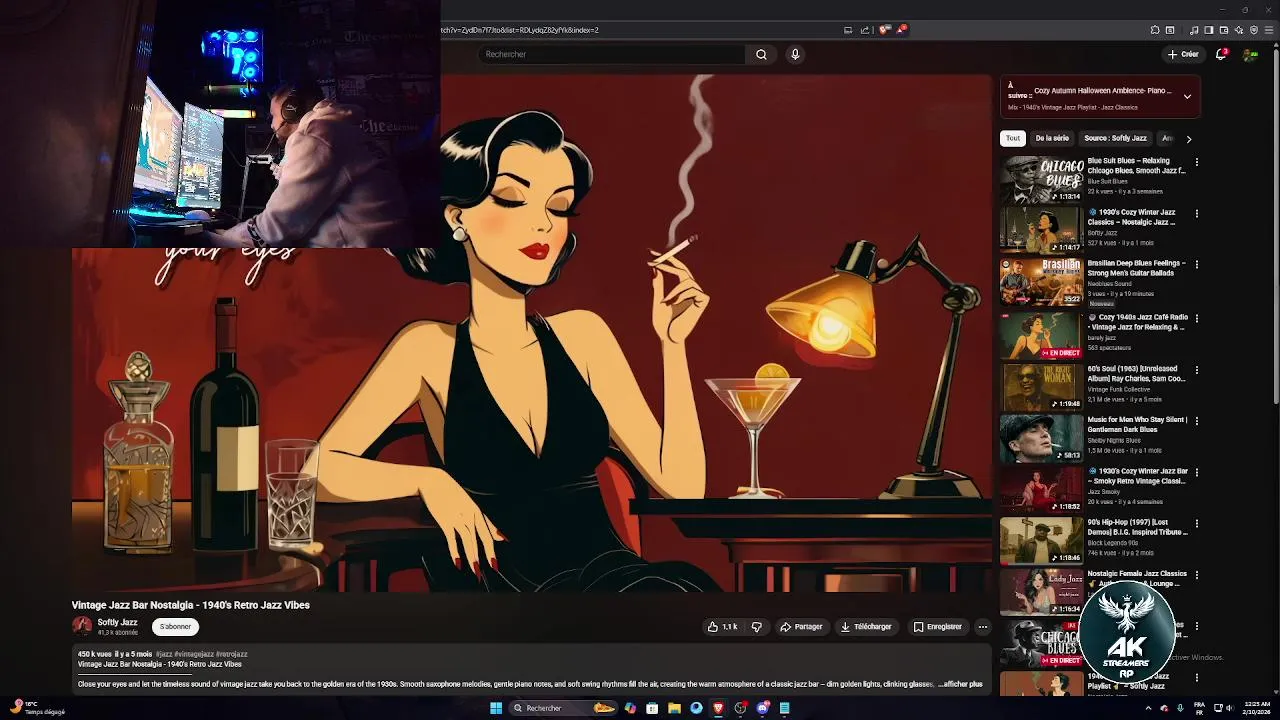The image size is (1280, 720).
Task: Click the Enregistrer save button
Action: pyautogui.click(x=938, y=627)
